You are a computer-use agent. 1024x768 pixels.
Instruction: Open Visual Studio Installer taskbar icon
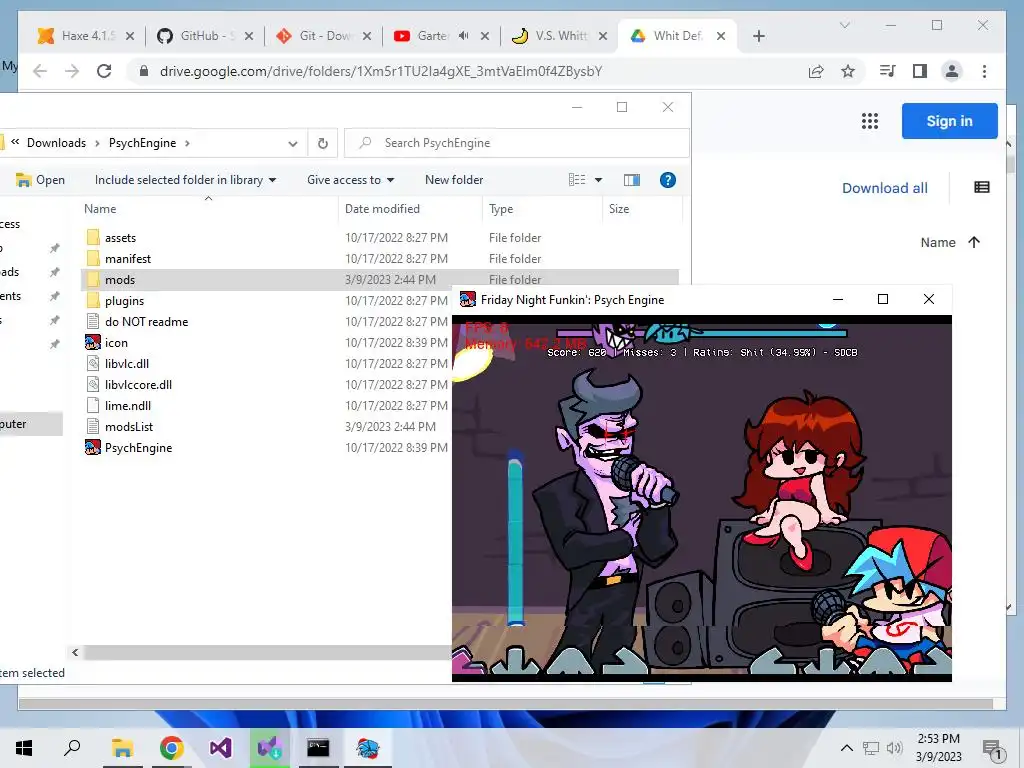[x=270, y=748]
